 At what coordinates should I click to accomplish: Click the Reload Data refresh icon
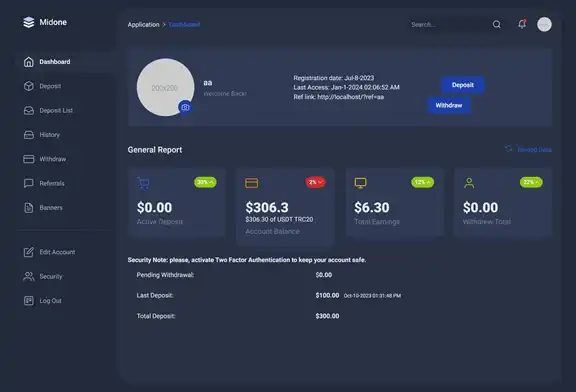point(508,149)
